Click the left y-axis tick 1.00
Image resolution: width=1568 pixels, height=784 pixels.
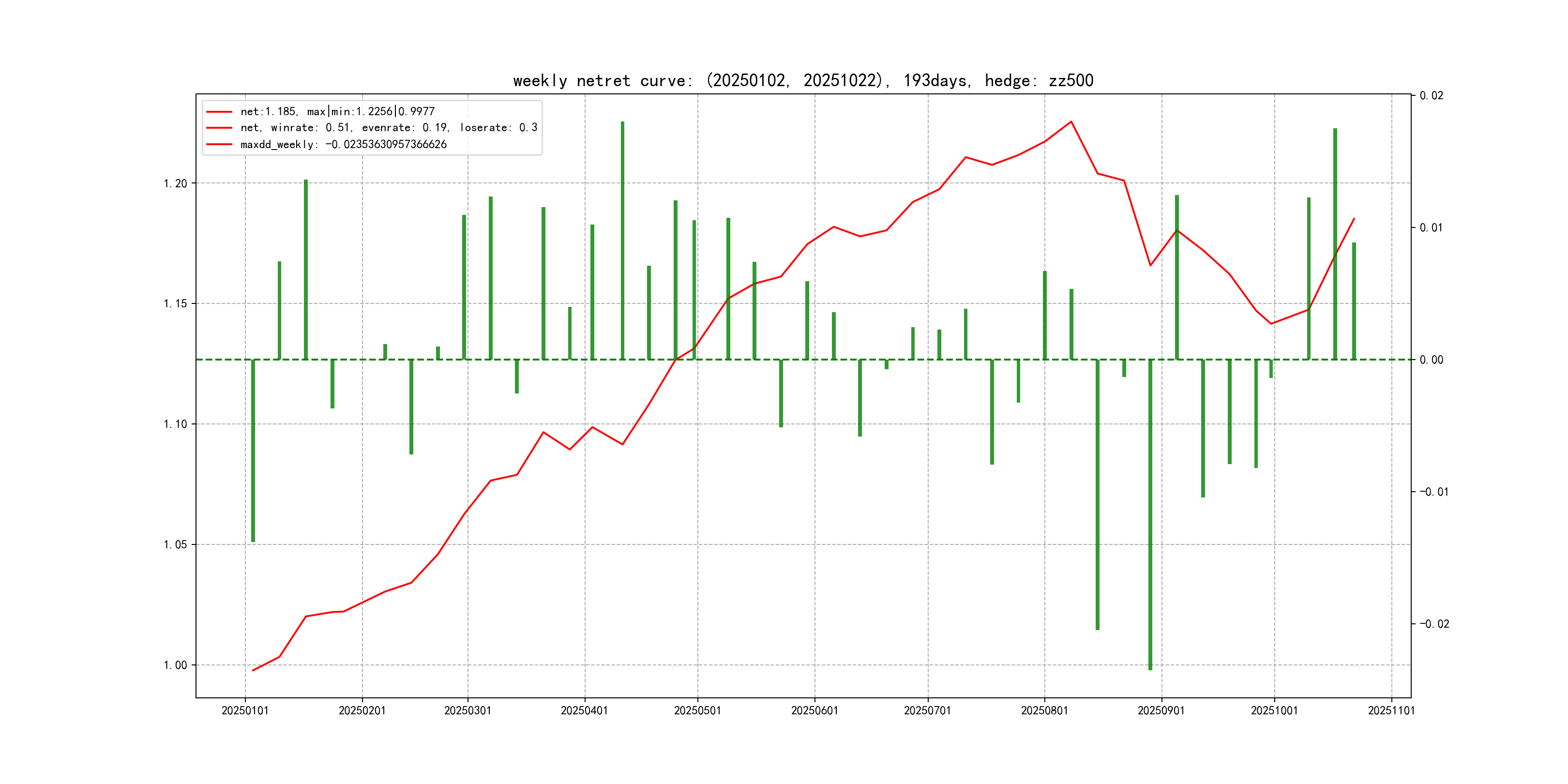point(175,664)
